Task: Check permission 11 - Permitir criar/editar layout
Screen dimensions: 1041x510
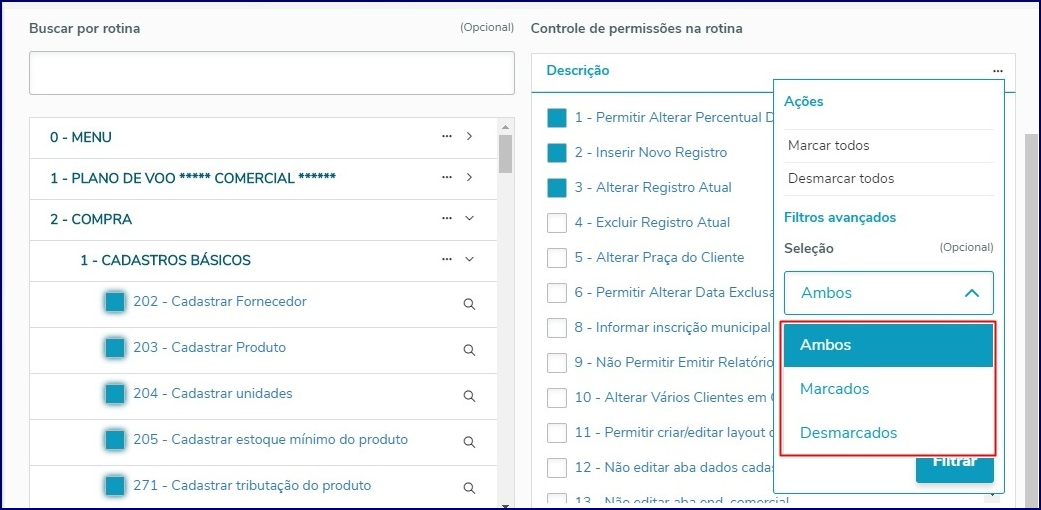Action: pos(556,433)
